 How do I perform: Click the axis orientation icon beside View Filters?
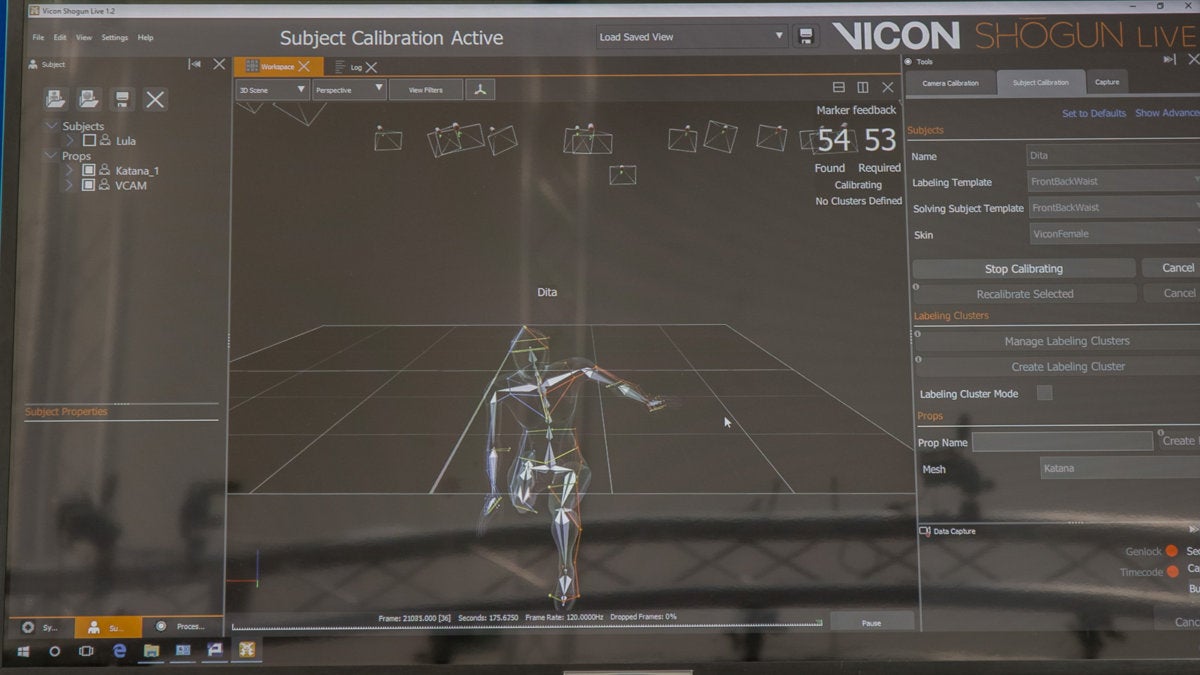pos(481,90)
